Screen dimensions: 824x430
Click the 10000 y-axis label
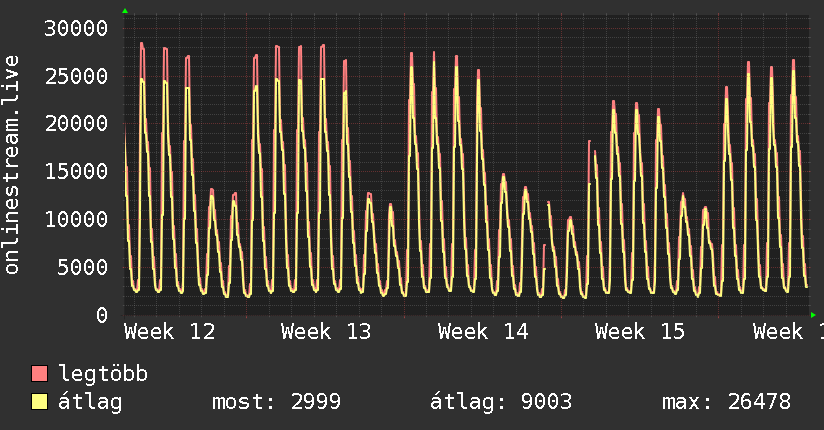point(76,219)
